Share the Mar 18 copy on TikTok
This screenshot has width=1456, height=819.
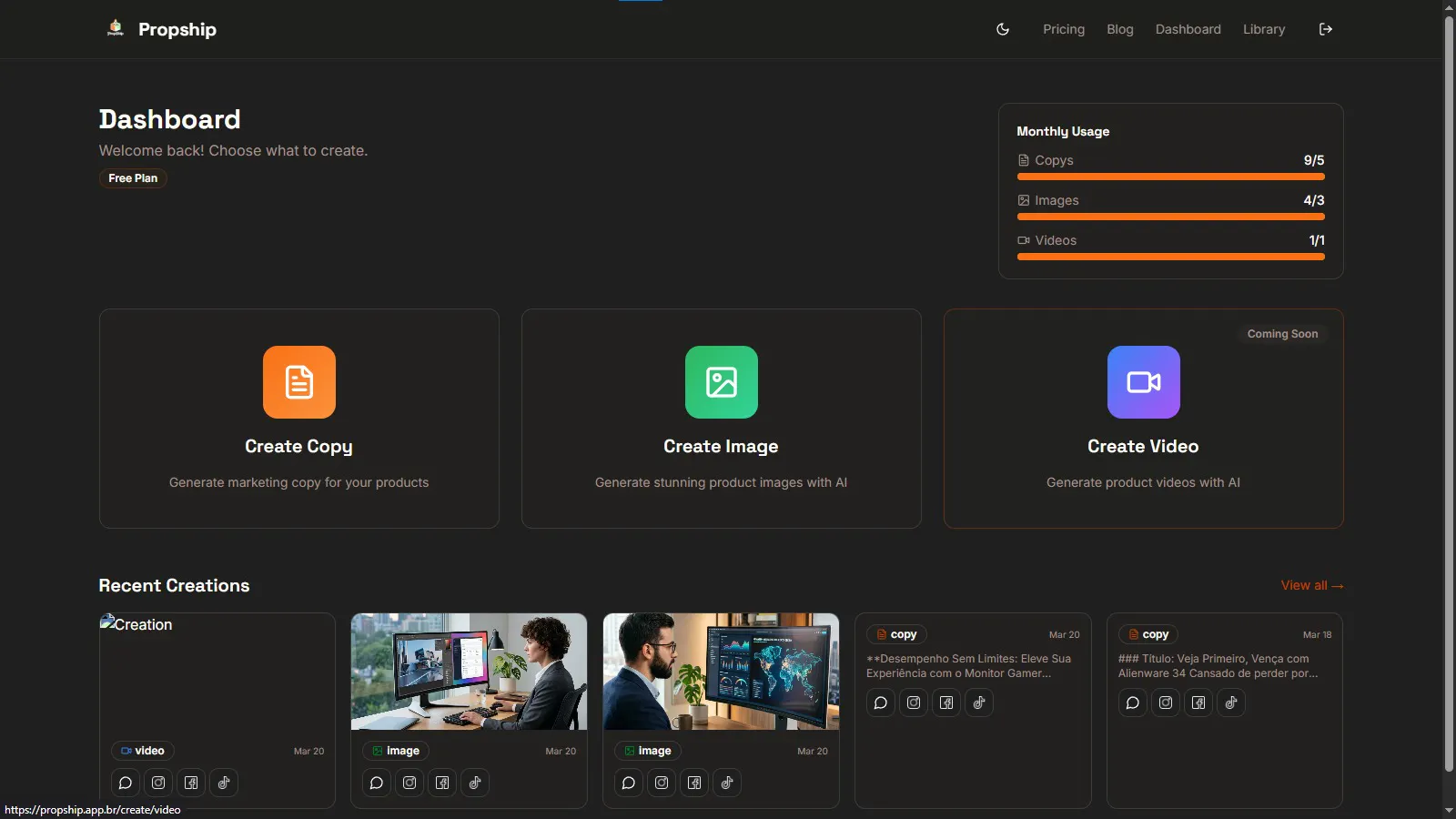point(1231,703)
